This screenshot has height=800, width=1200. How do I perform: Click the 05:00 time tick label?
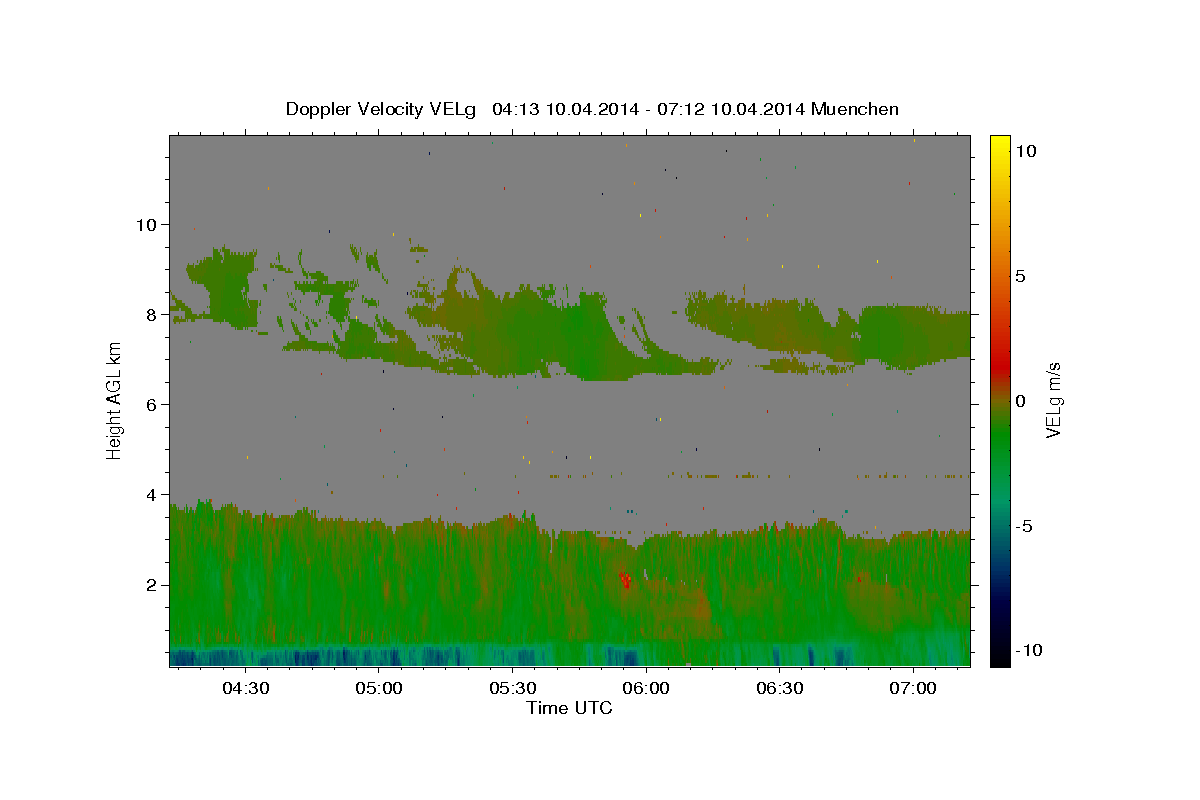378,689
